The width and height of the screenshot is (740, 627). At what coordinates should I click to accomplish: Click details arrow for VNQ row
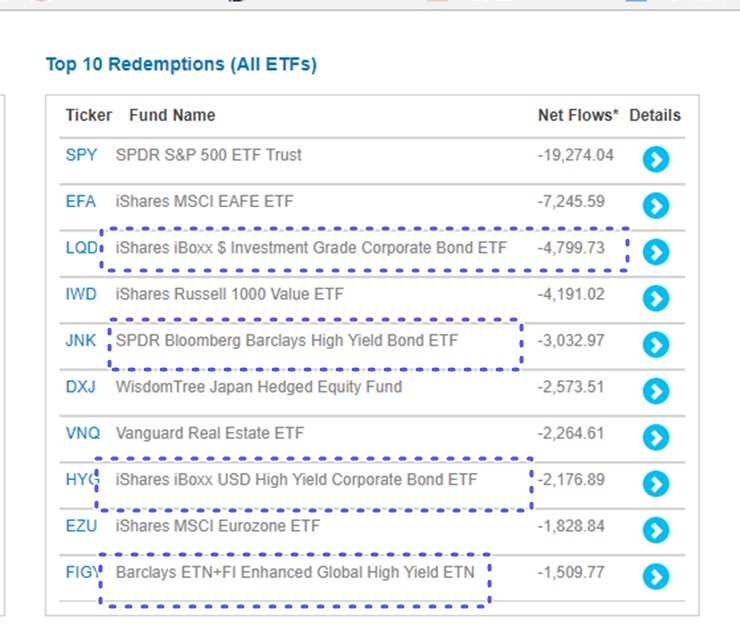coord(655,437)
